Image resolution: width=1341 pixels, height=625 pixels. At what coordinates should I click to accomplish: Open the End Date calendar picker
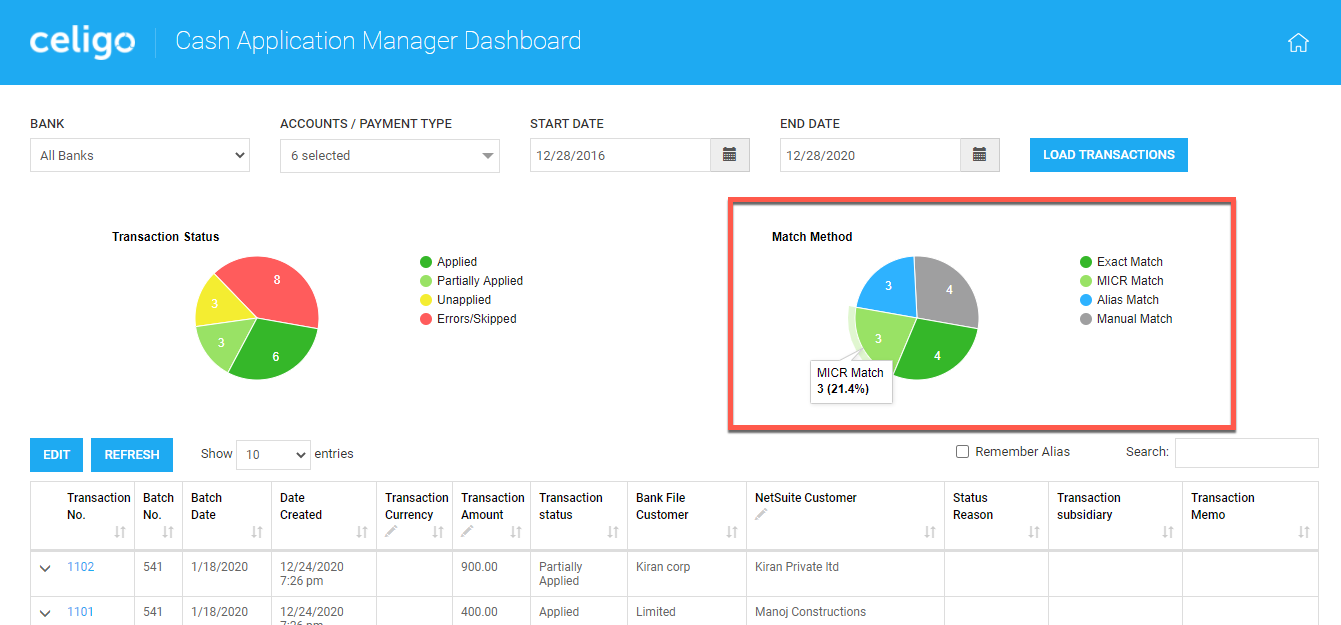point(980,155)
